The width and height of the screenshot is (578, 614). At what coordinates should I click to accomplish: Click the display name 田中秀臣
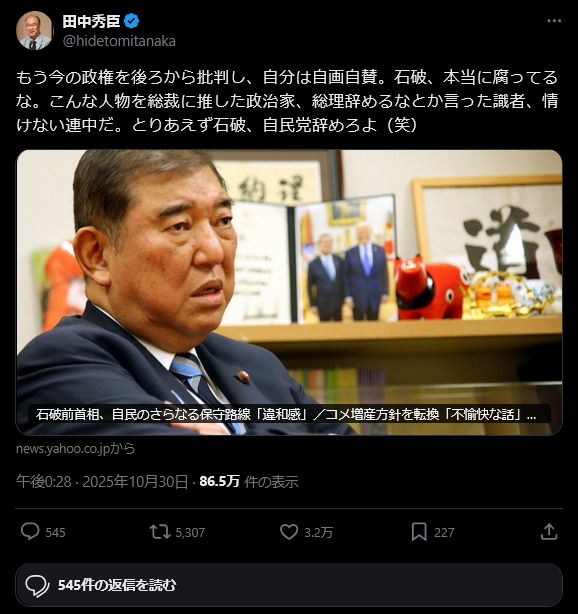(x=91, y=21)
